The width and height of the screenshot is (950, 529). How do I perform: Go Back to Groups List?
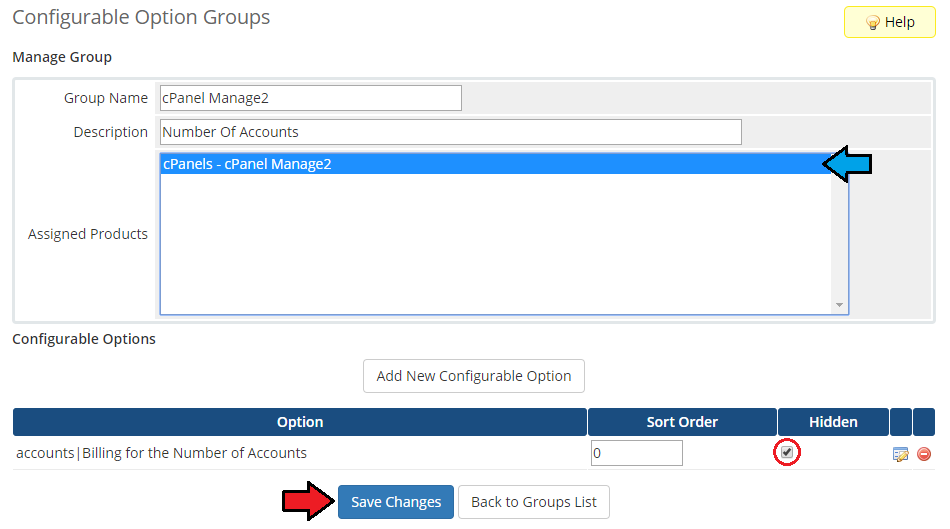534,502
